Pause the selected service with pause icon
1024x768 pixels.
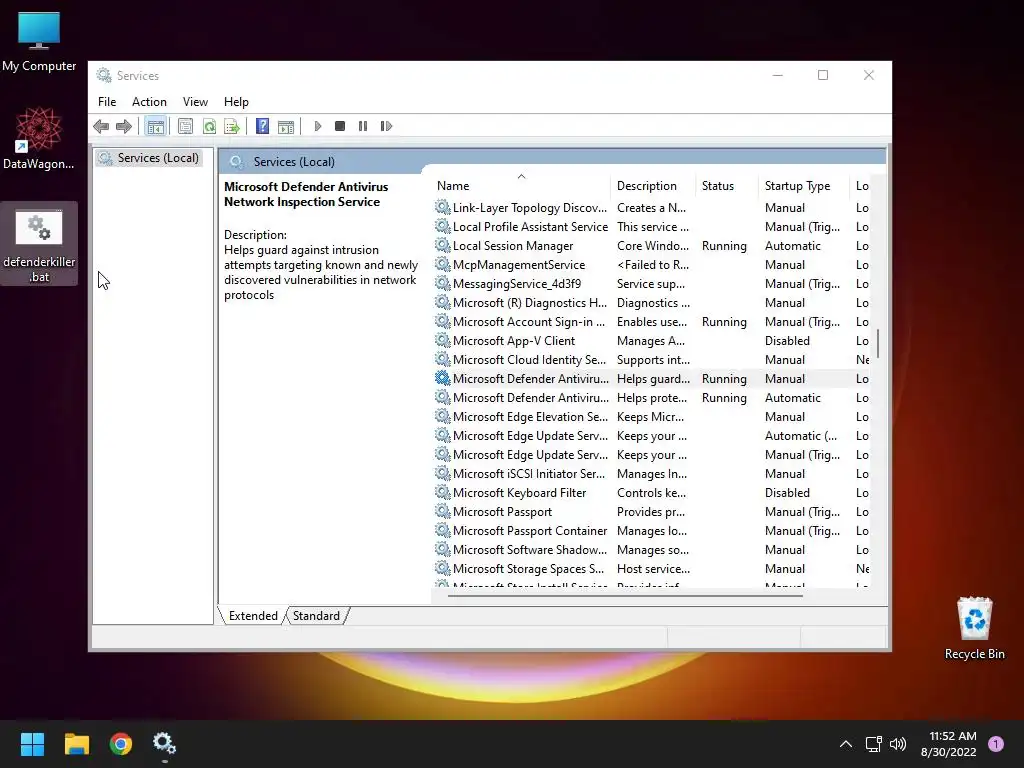pos(363,126)
